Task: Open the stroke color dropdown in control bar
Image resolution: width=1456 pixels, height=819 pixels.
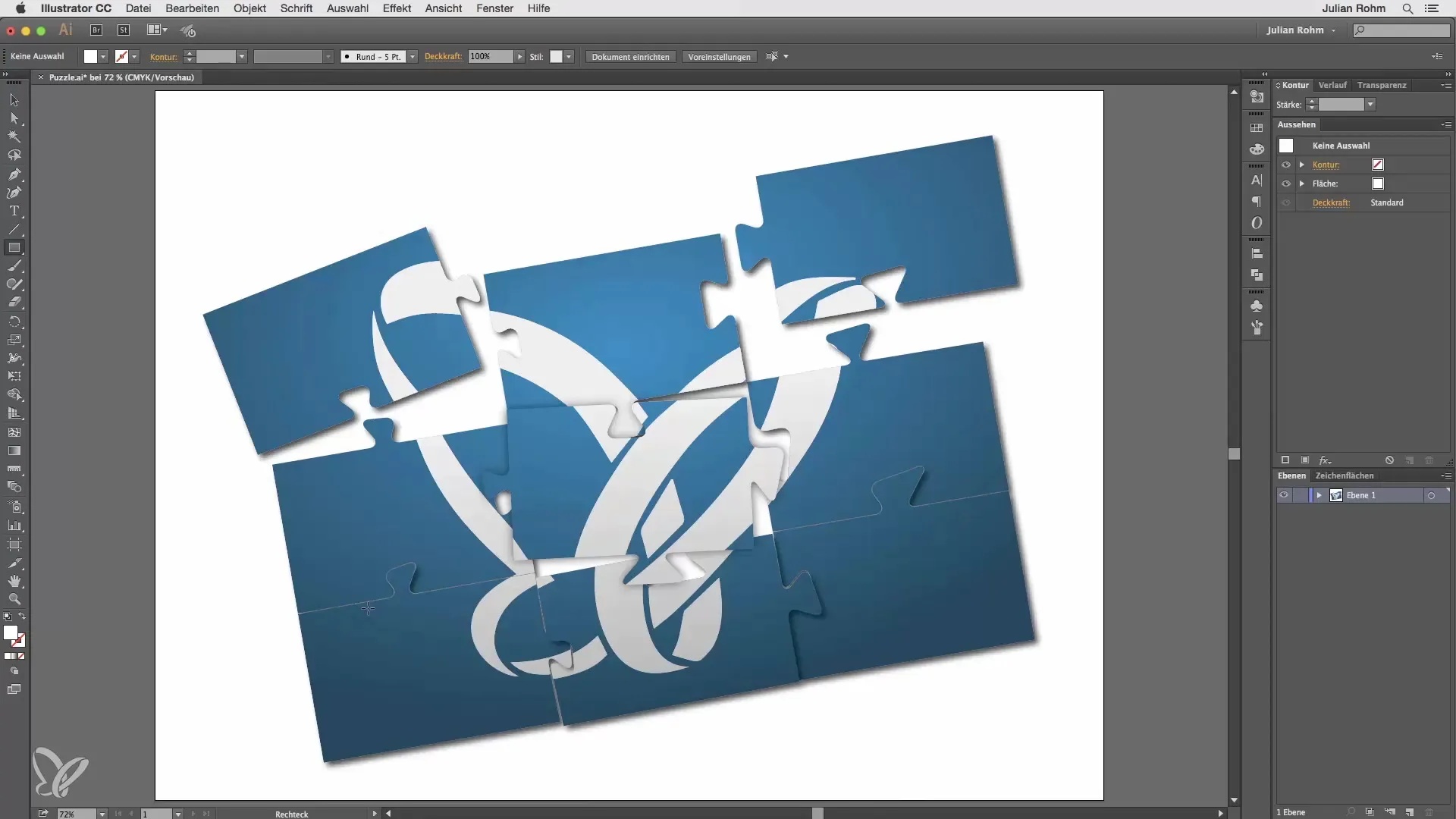Action: (x=134, y=57)
